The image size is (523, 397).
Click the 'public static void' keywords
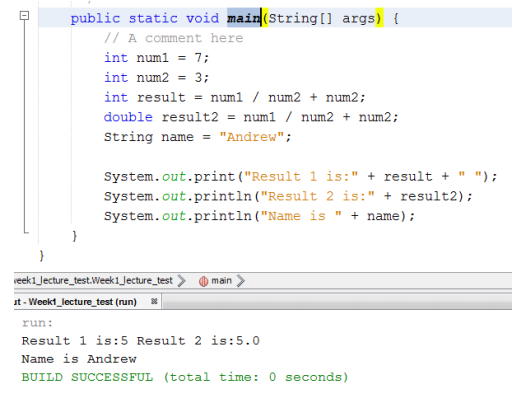[145, 18]
